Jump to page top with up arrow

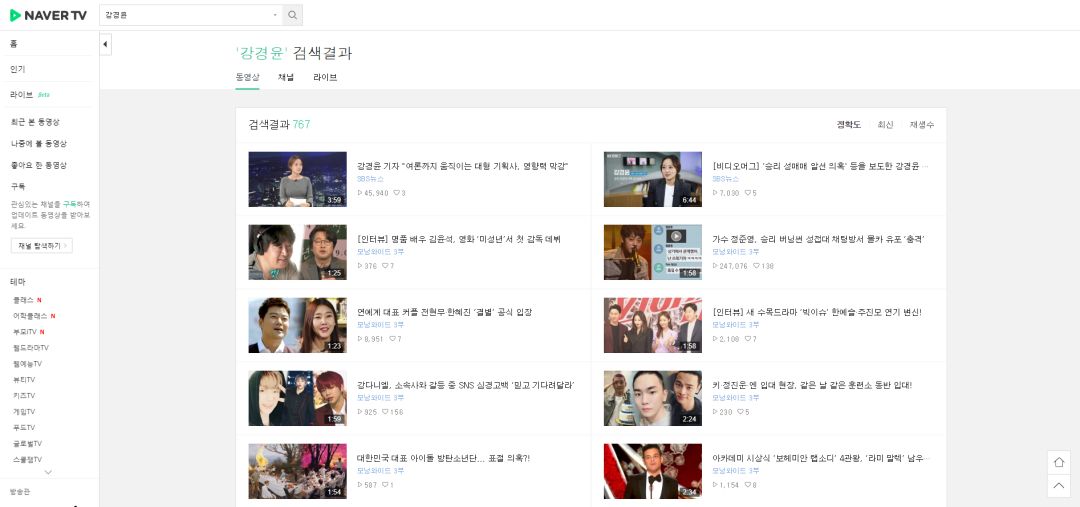click(1059, 486)
